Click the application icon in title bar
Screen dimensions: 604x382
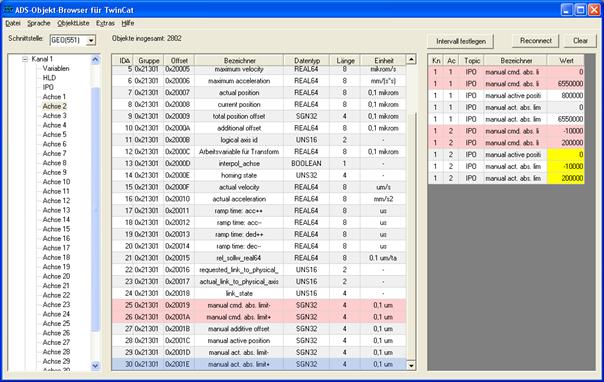click(x=8, y=9)
